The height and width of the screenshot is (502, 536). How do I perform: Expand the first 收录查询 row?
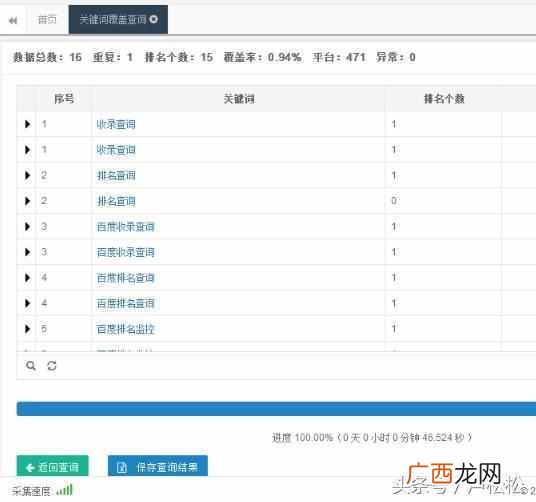click(x=27, y=124)
